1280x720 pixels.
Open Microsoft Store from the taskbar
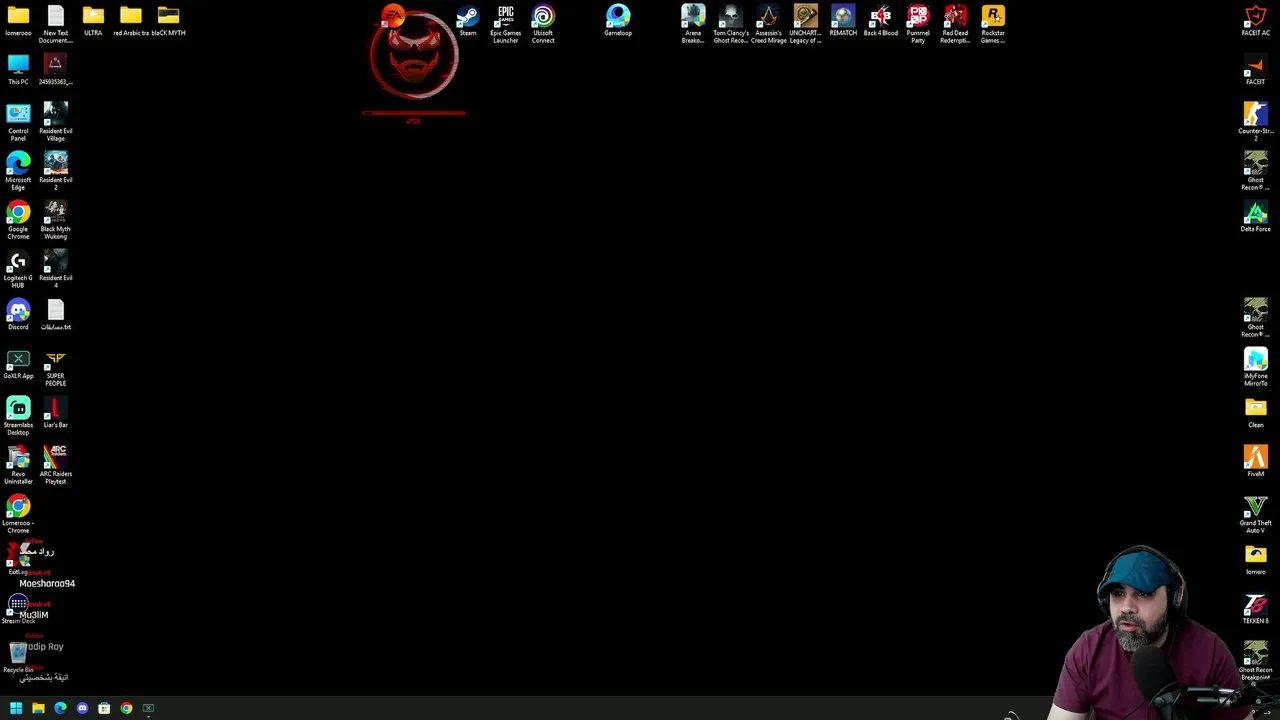coord(104,708)
